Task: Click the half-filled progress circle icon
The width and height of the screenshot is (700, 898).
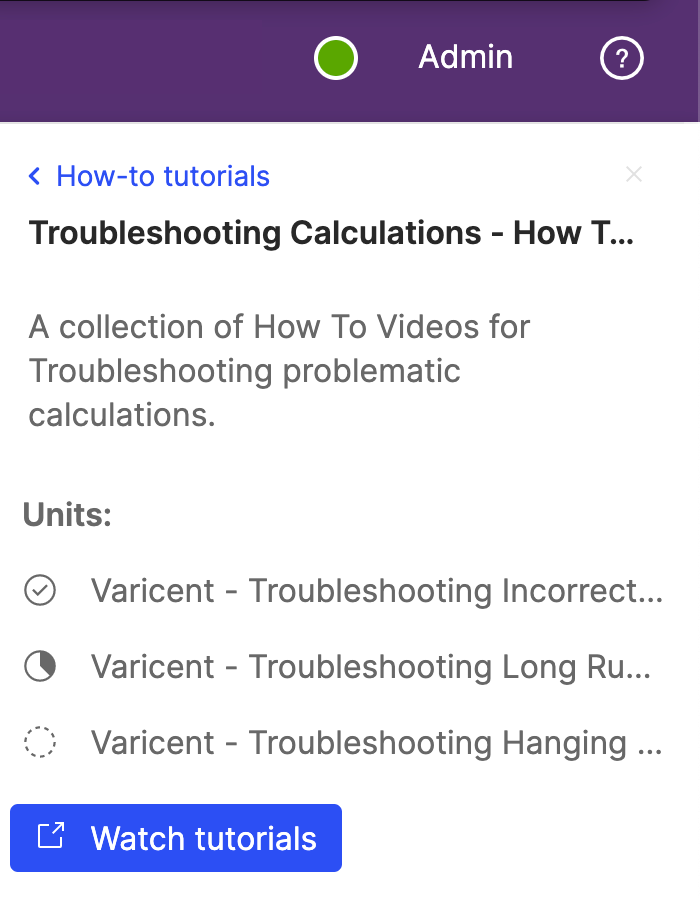Action: [40, 667]
